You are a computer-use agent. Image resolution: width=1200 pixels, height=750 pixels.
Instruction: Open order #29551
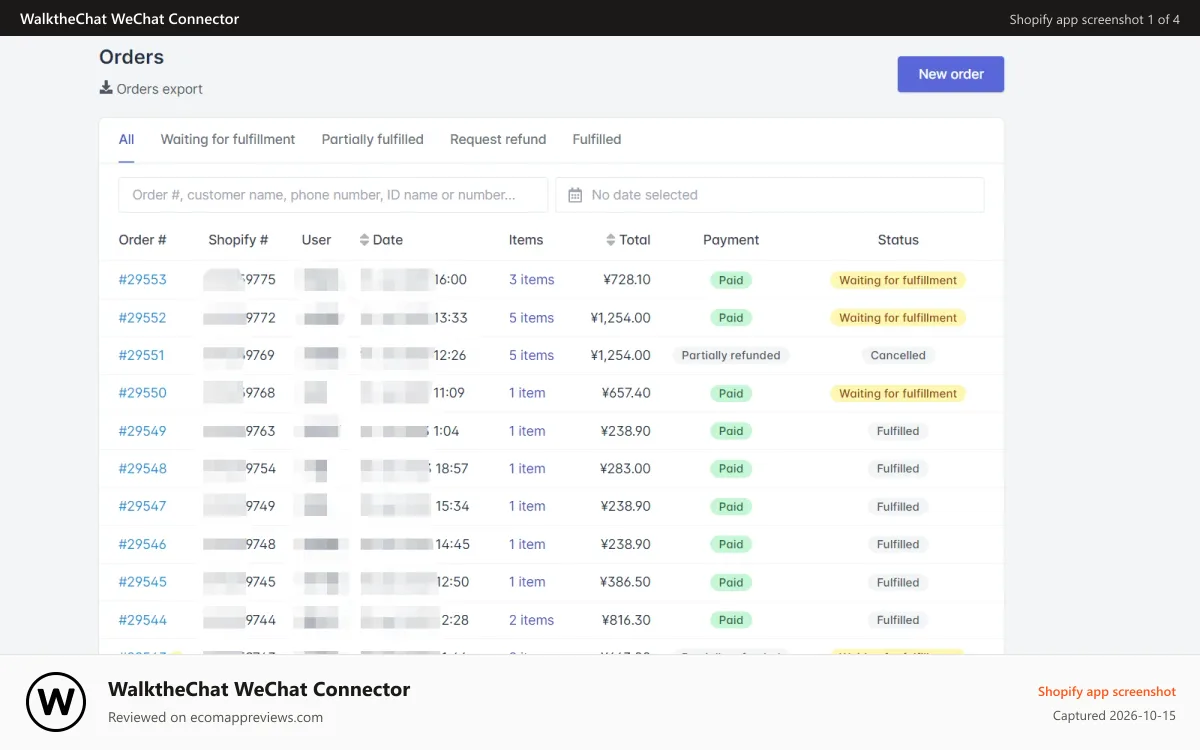(142, 355)
